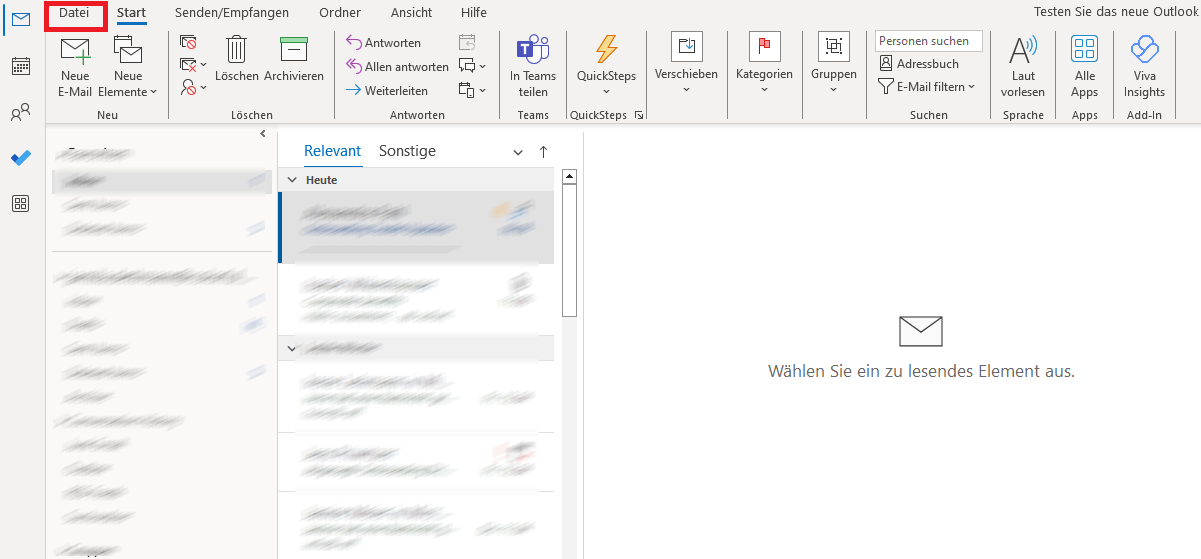
Task: Open the calendar view in left sidebar
Action: click(x=20, y=66)
